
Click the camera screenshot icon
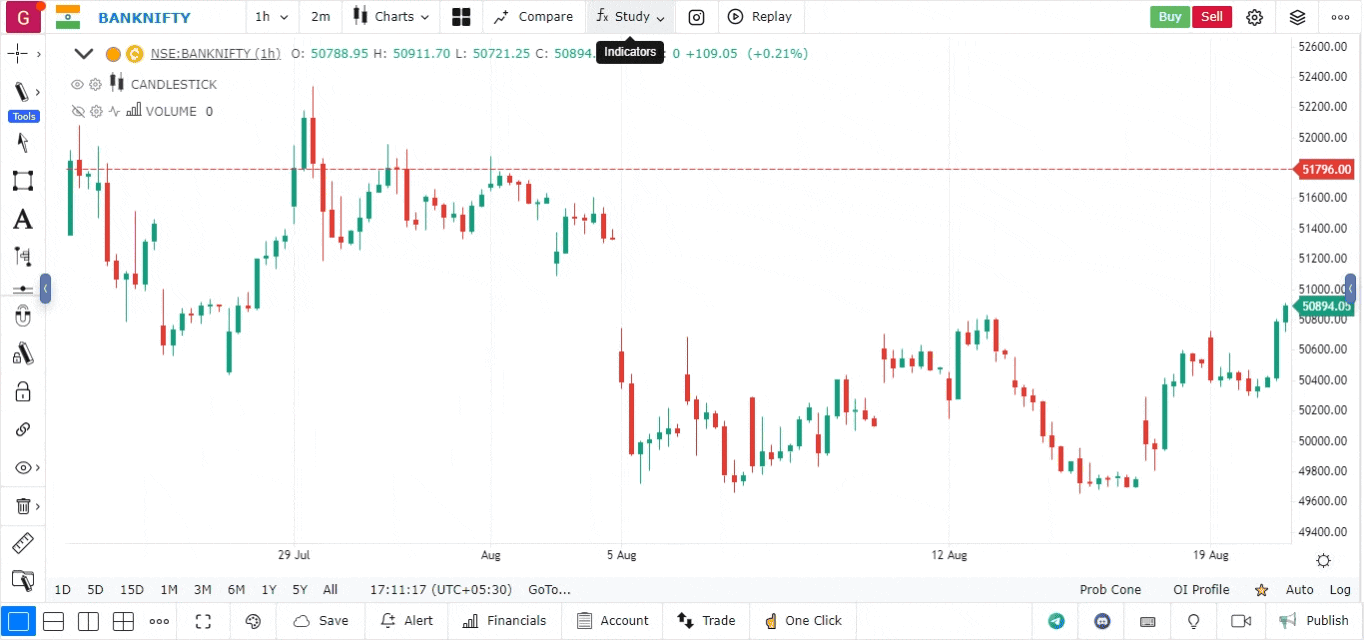[696, 17]
